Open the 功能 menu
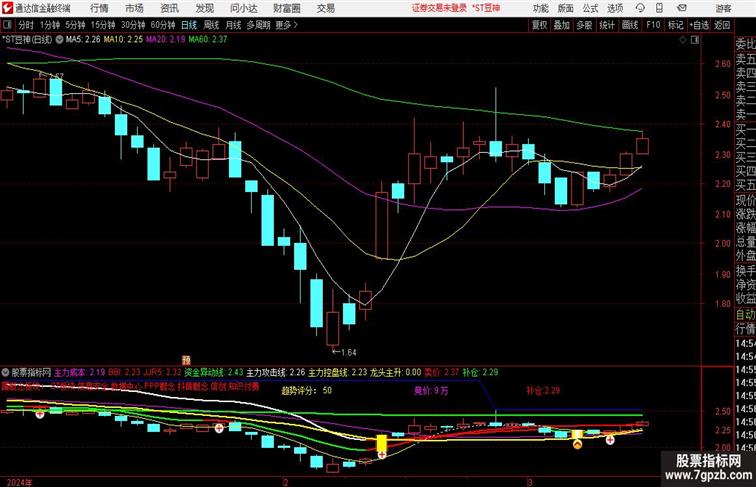 click(x=540, y=8)
